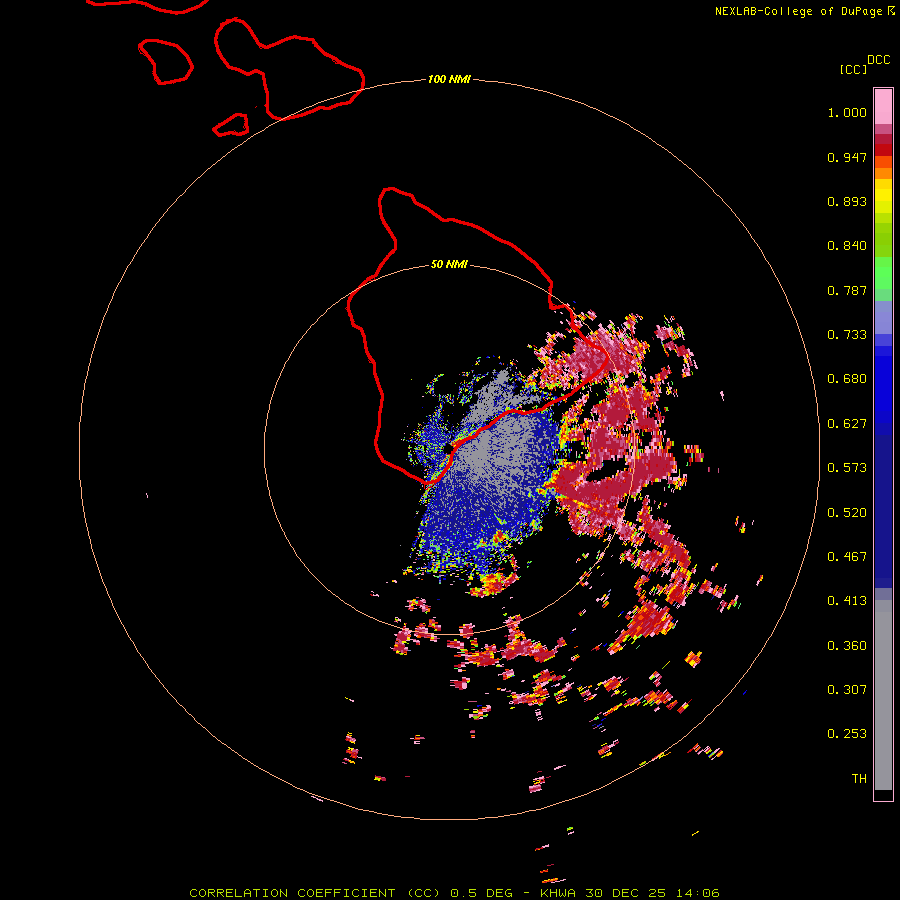
Task: Click the 0.253 color scale value
Action: [x=847, y=734]
